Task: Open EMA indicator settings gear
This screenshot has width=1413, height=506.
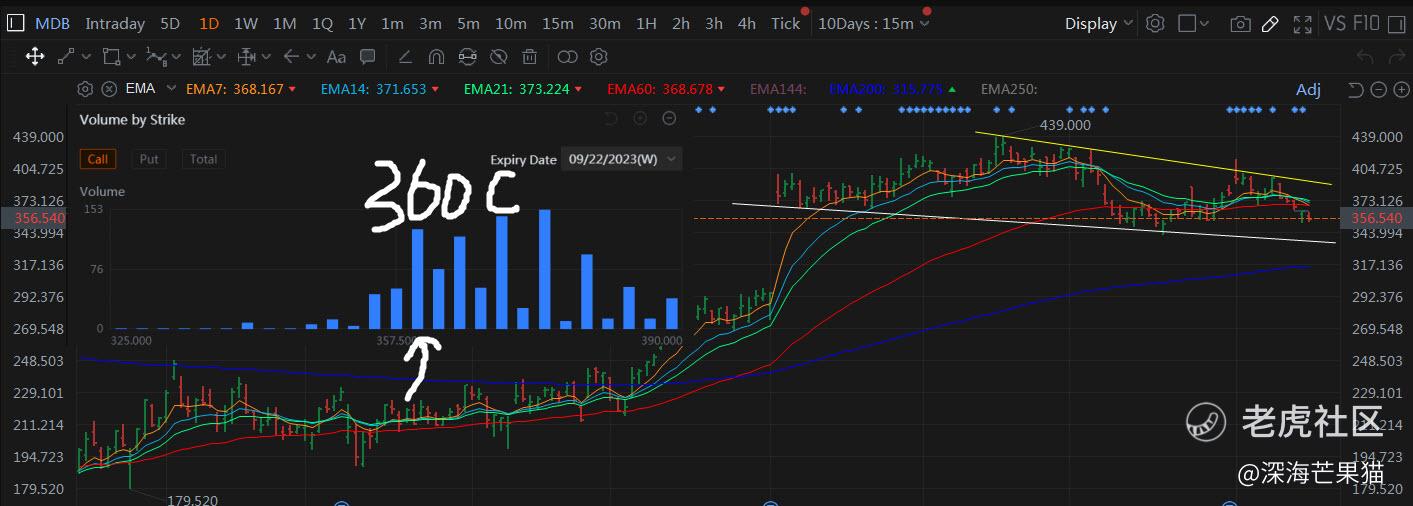Action: coord(85,89)
